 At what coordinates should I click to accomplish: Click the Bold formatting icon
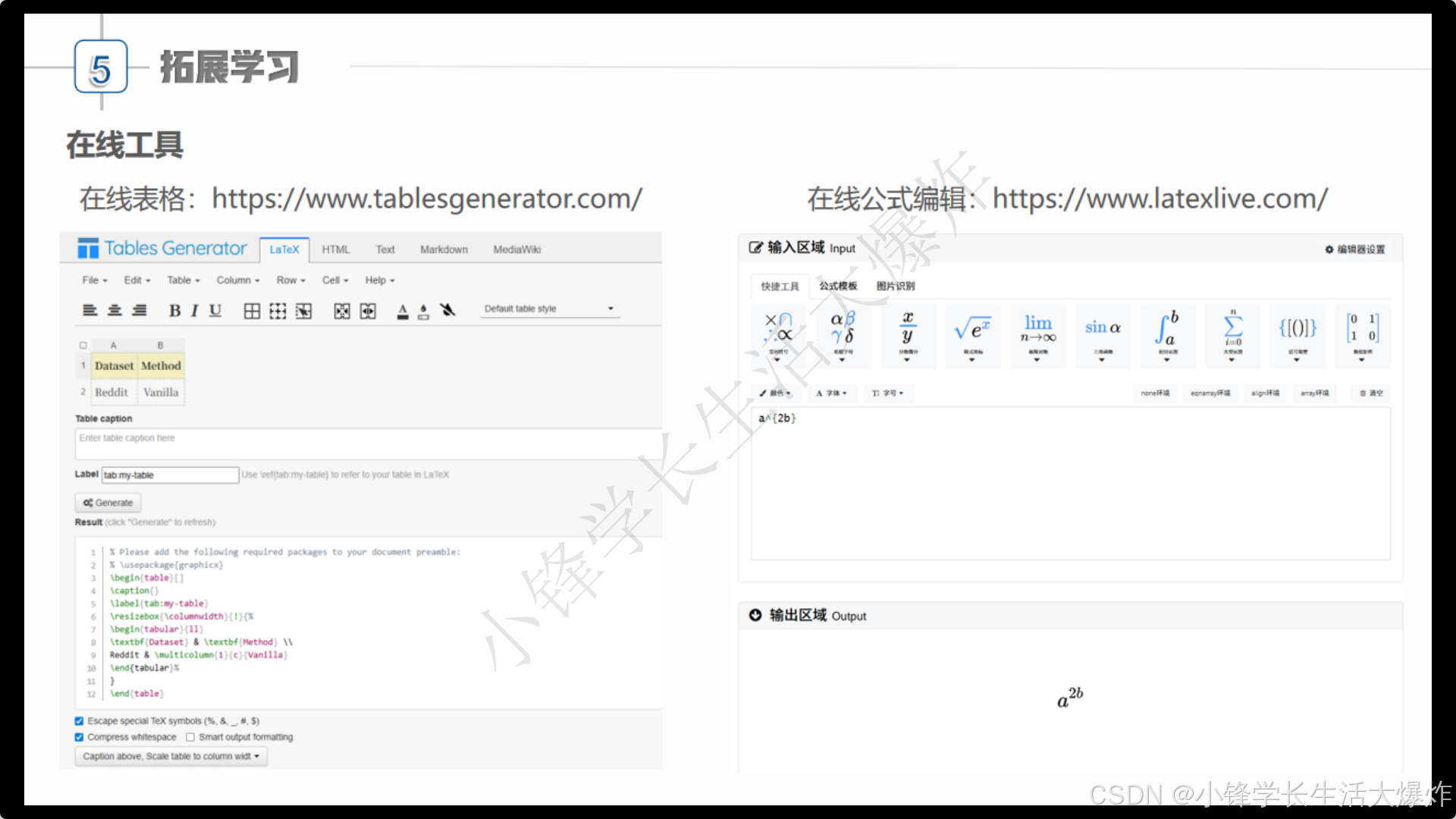pos(174,310)
